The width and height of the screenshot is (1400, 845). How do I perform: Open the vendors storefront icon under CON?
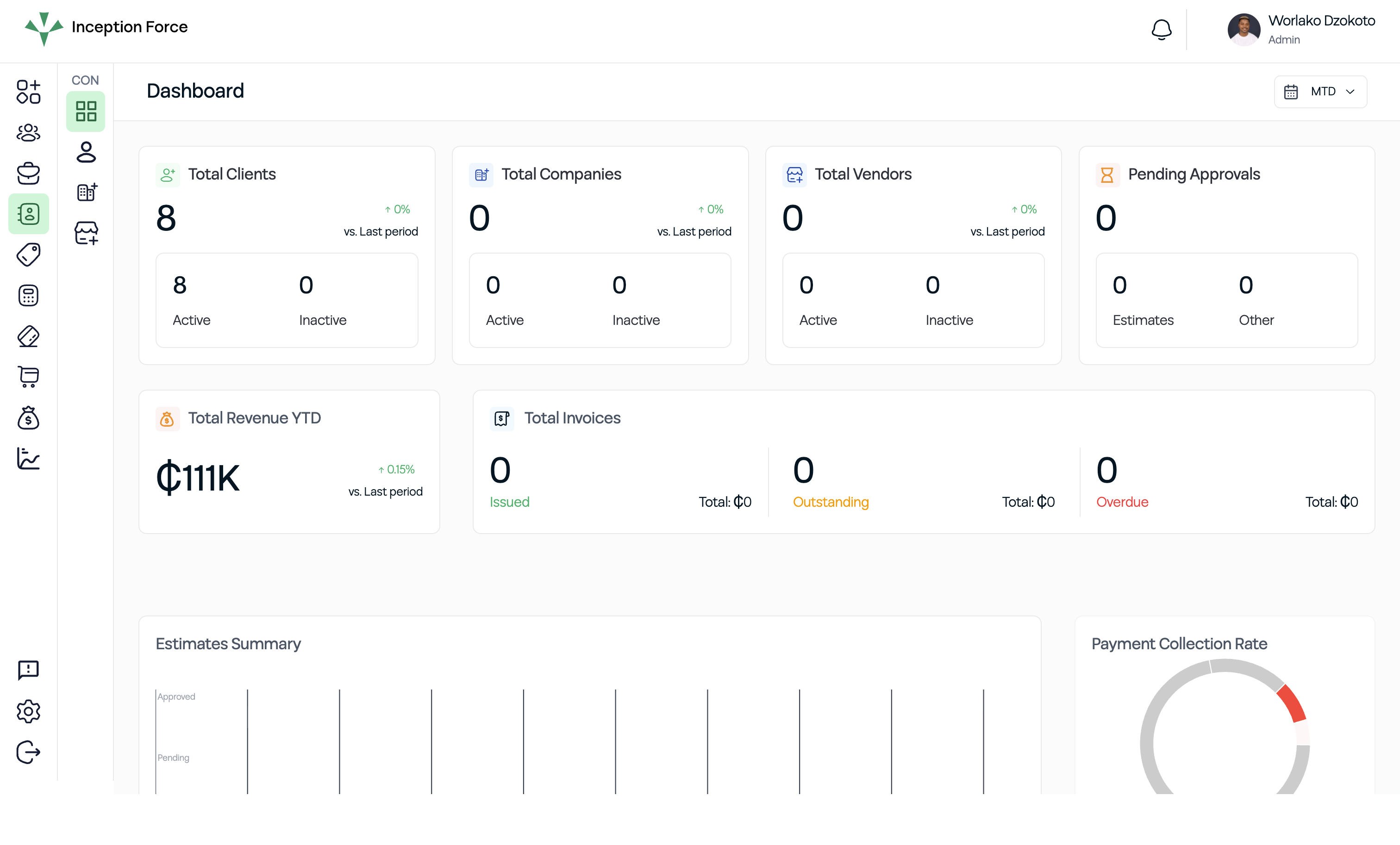click(87, 233)
